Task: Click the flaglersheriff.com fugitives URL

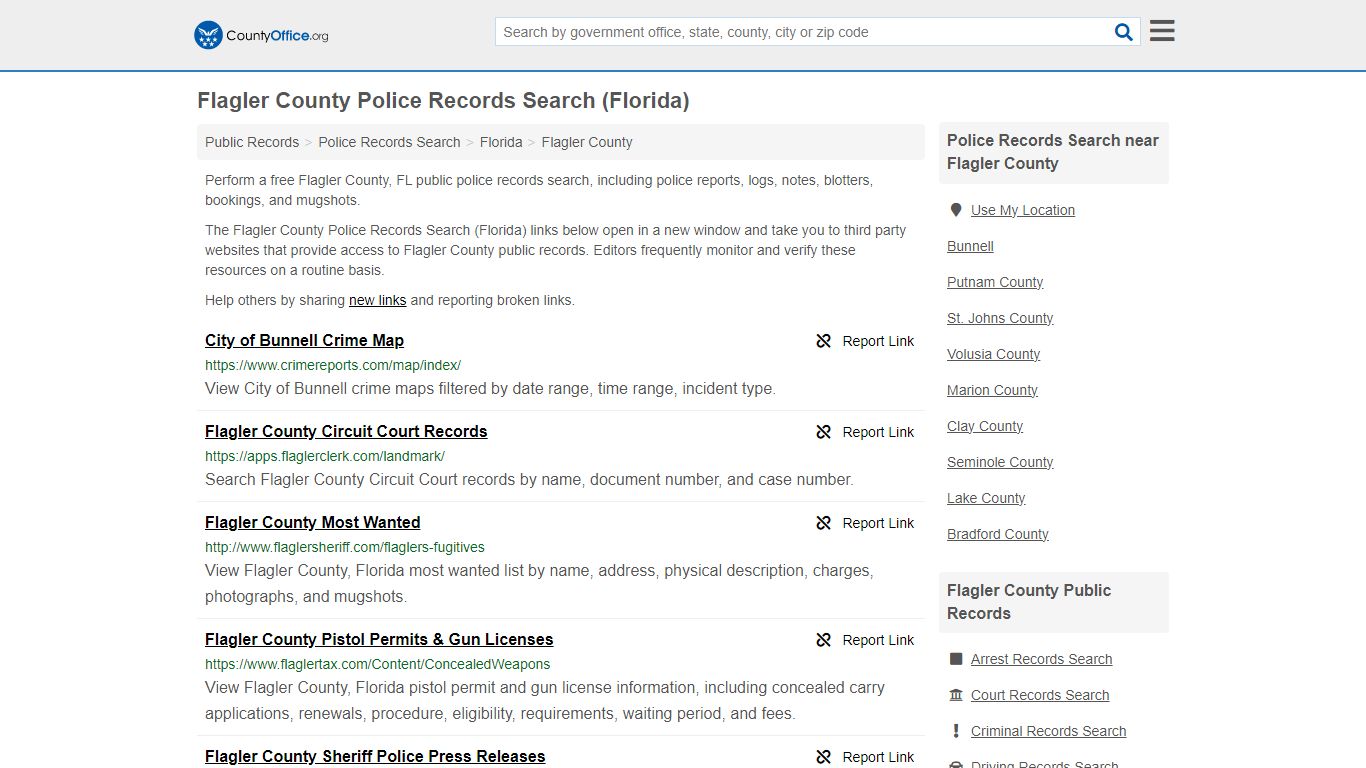Action: tap(345, 547)
